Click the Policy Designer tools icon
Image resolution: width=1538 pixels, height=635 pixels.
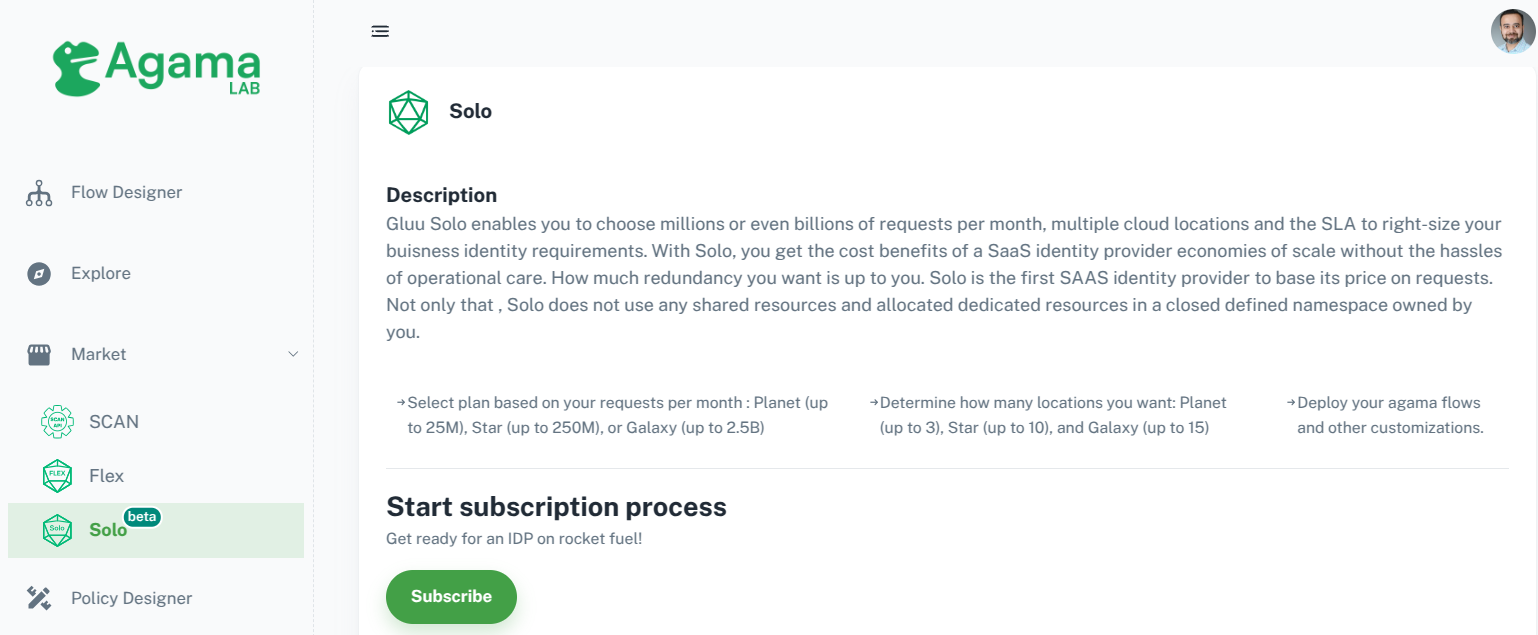click(39, 598)
